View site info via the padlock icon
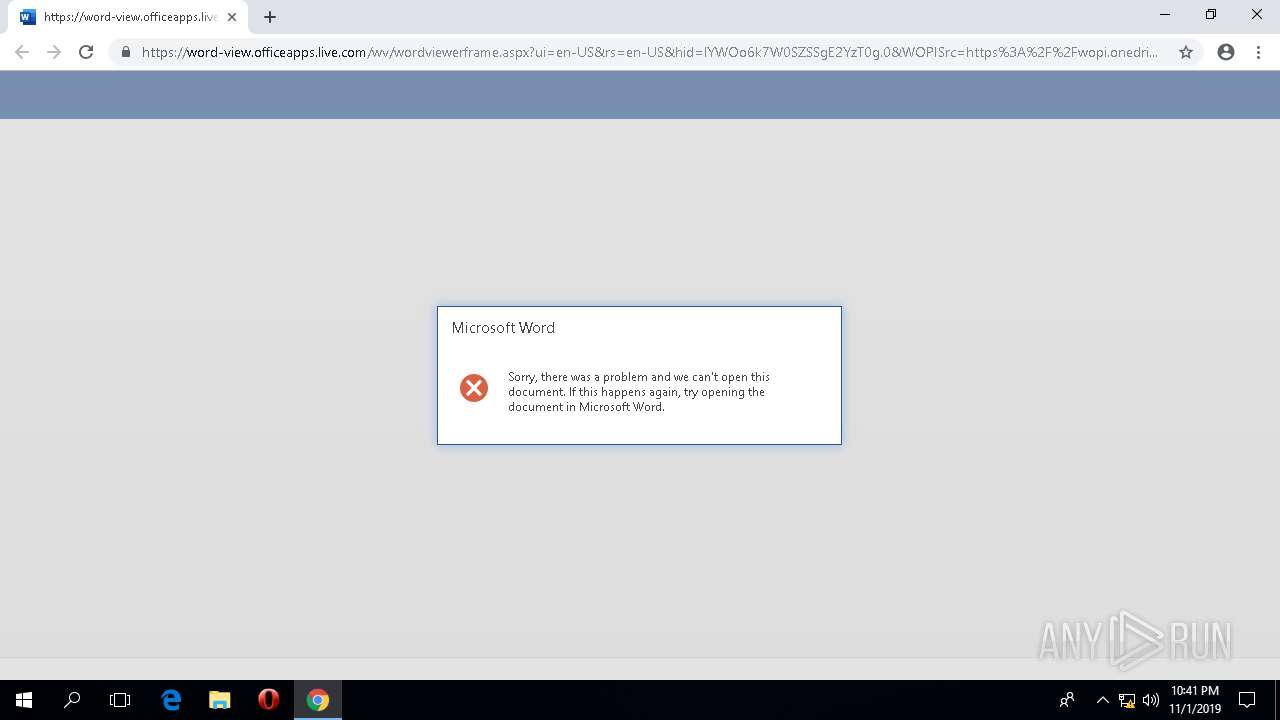 click(126, 52)
